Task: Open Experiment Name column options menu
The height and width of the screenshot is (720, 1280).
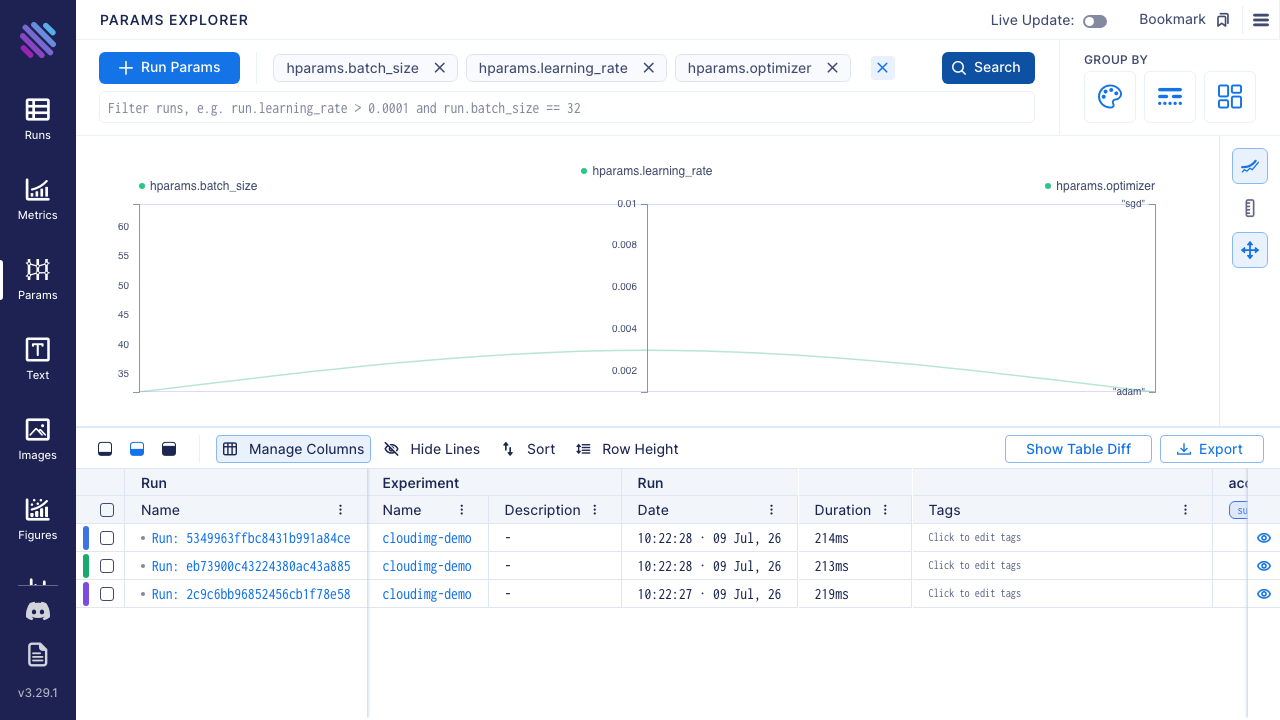Action: click(x=462, y=510)
